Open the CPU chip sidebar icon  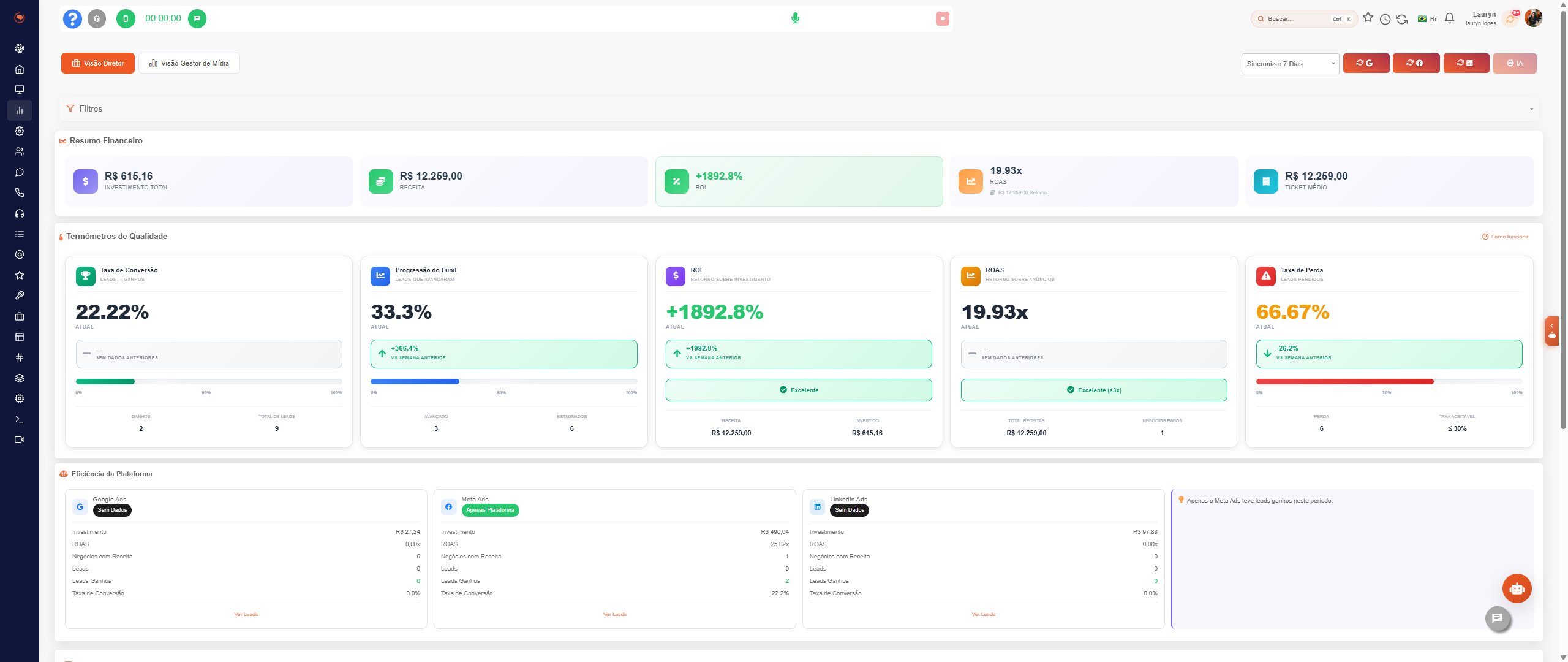point(20,398)
